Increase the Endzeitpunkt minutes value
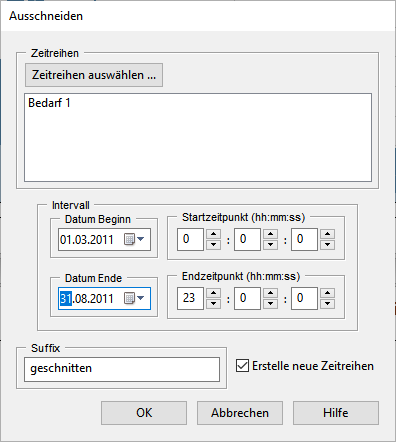This screenshot has width=396, height=442. [270, 293]
